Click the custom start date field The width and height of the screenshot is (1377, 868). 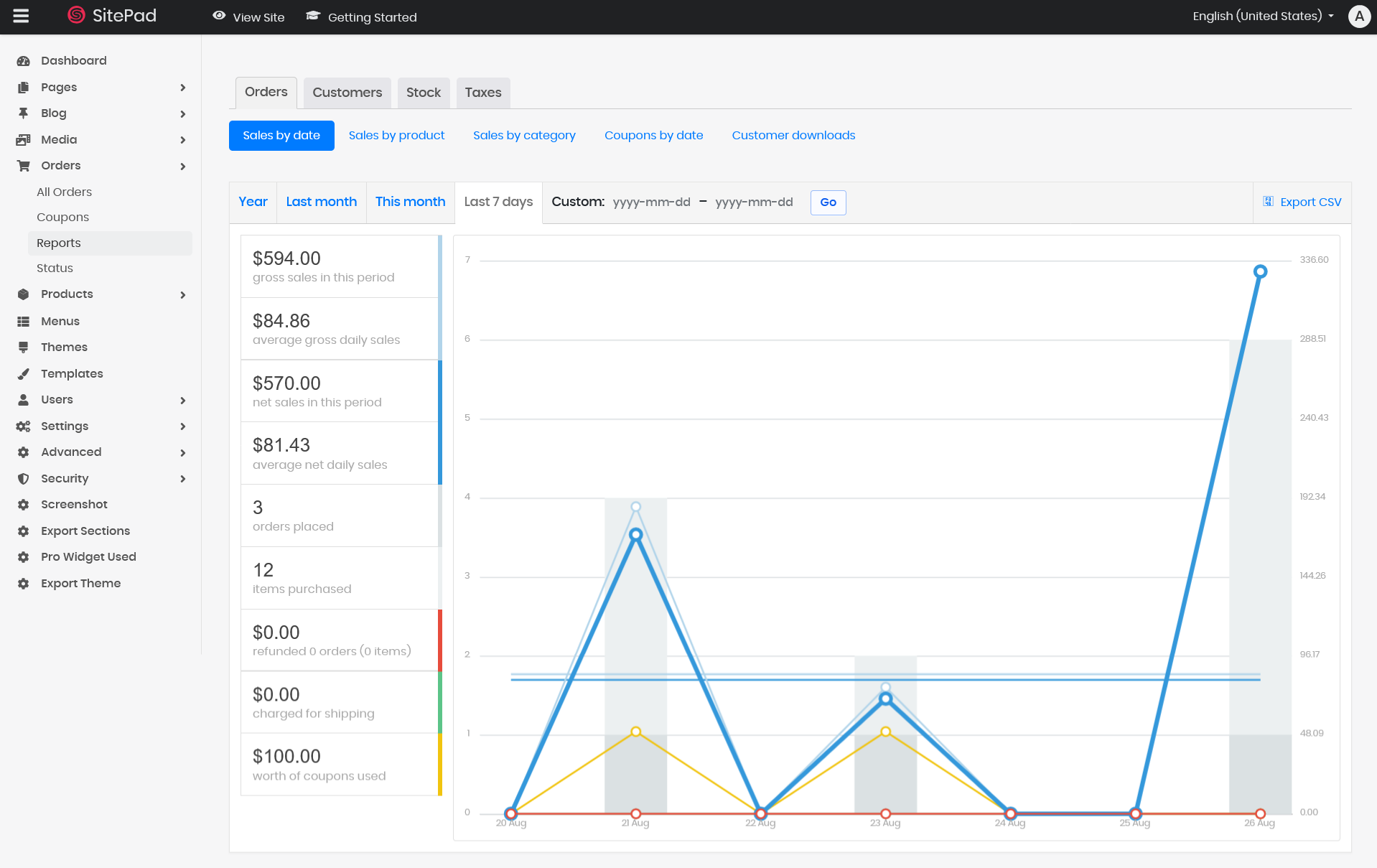[x=651, y=202]
